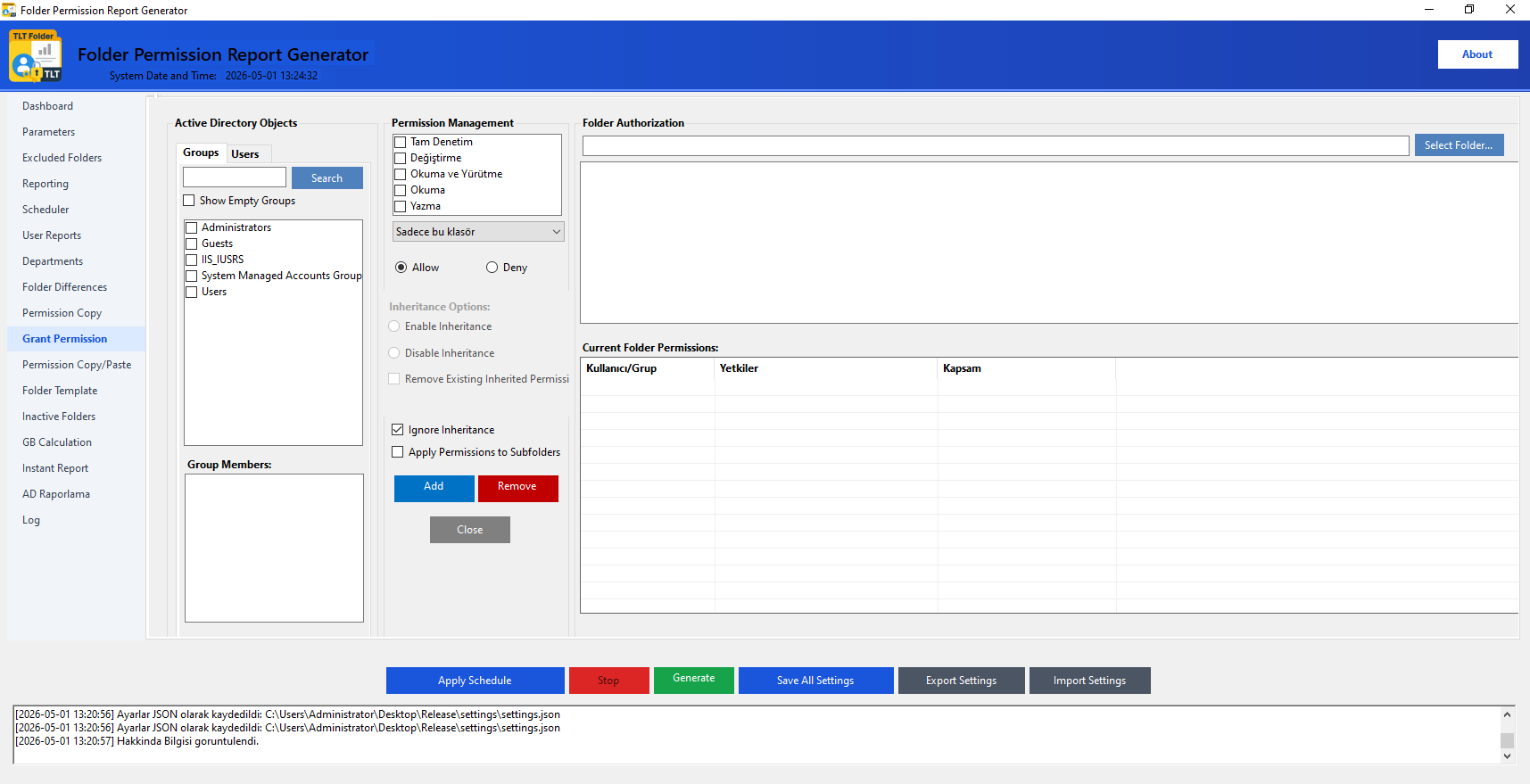Click the red Stop button
Viewport: 1530px width, 784px height.
pyautogui.click(x=608, y=681)
